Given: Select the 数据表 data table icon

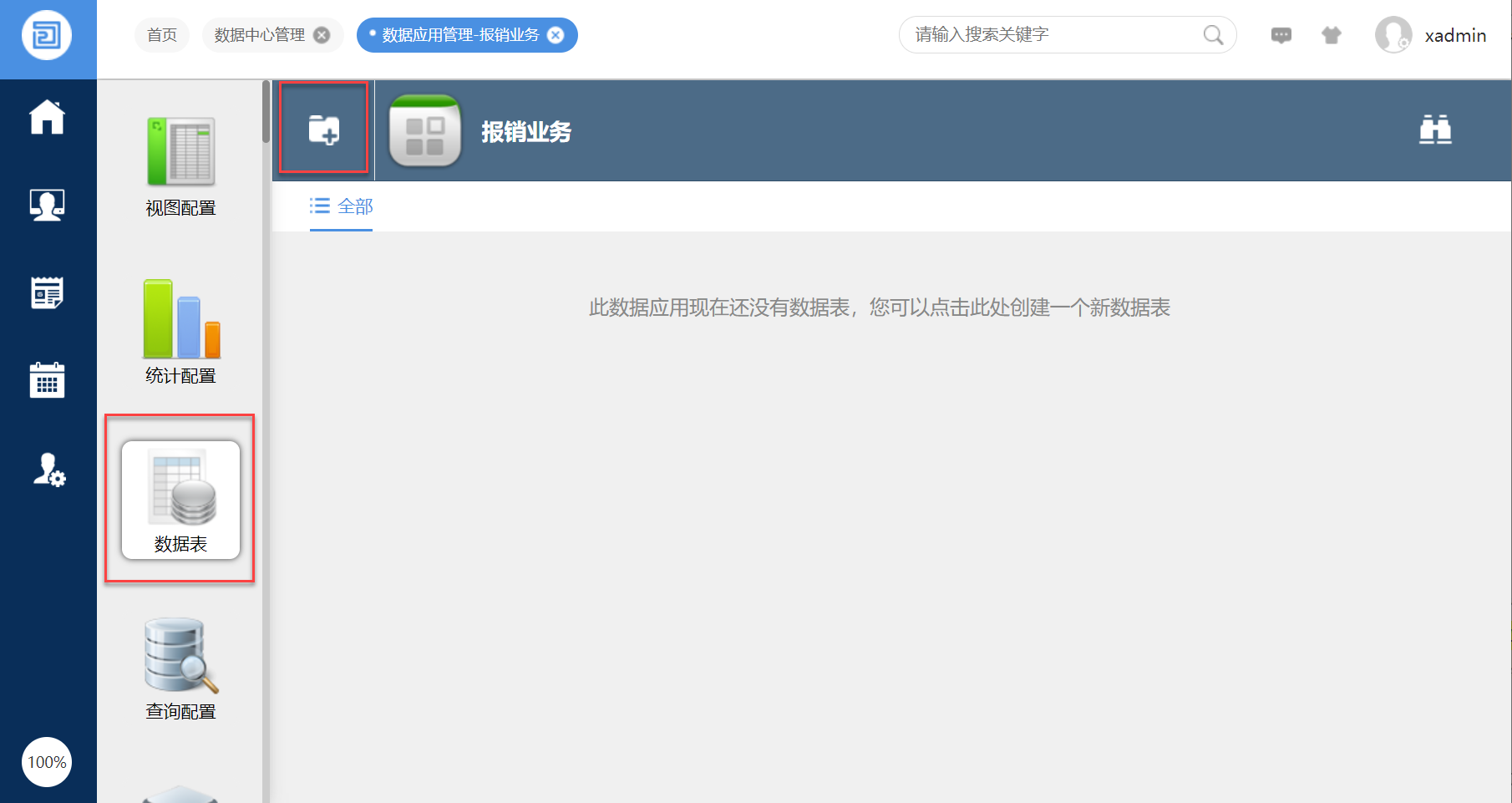Looking at the screenshot, I should (180, 500).
